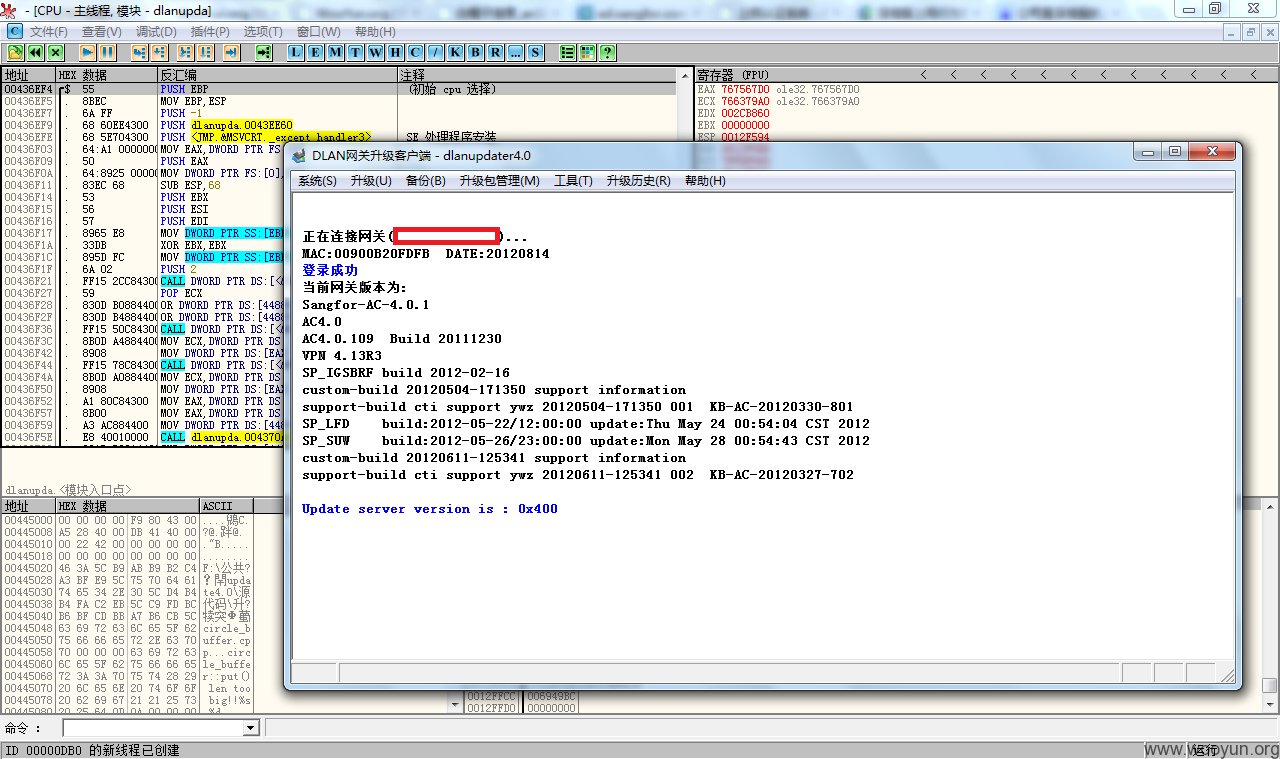Click the 反汇编 column header in disassembly pane

click(277, 75)
